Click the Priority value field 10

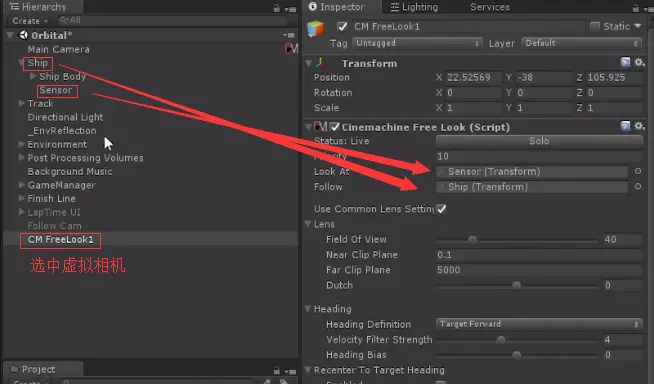pyautogui.click(x=539, y=156)
